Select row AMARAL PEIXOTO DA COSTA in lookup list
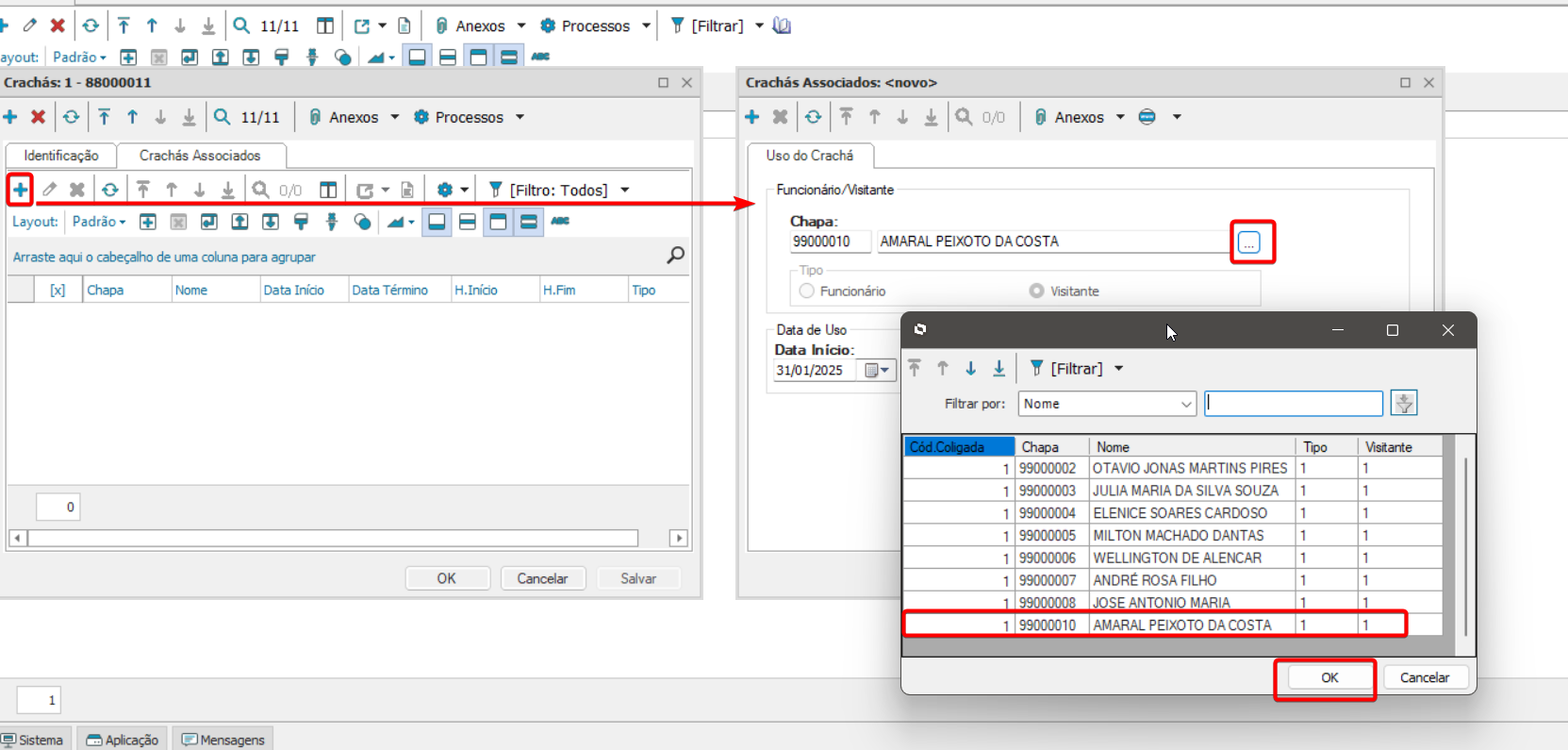 (1172, 625)
